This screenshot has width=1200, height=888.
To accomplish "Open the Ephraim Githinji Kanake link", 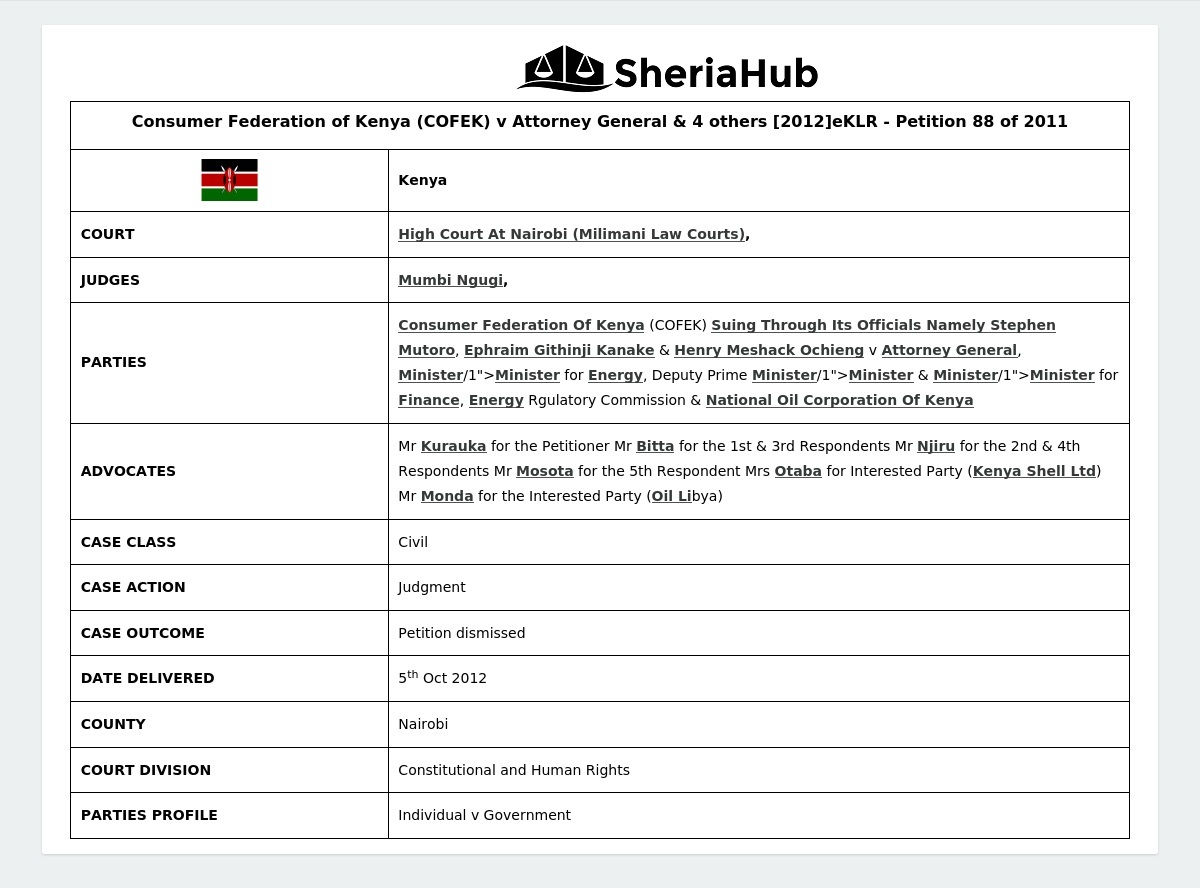I will pyautogui.click(x=559, y=350).
